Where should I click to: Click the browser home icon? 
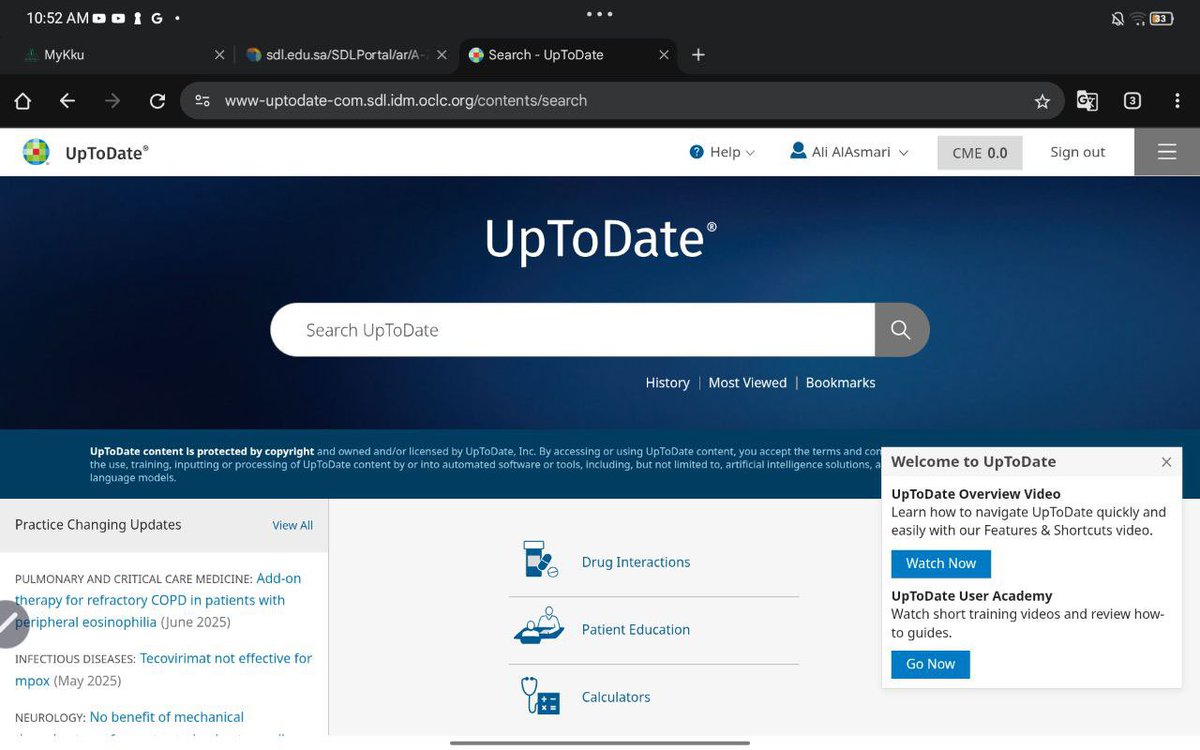23,101
